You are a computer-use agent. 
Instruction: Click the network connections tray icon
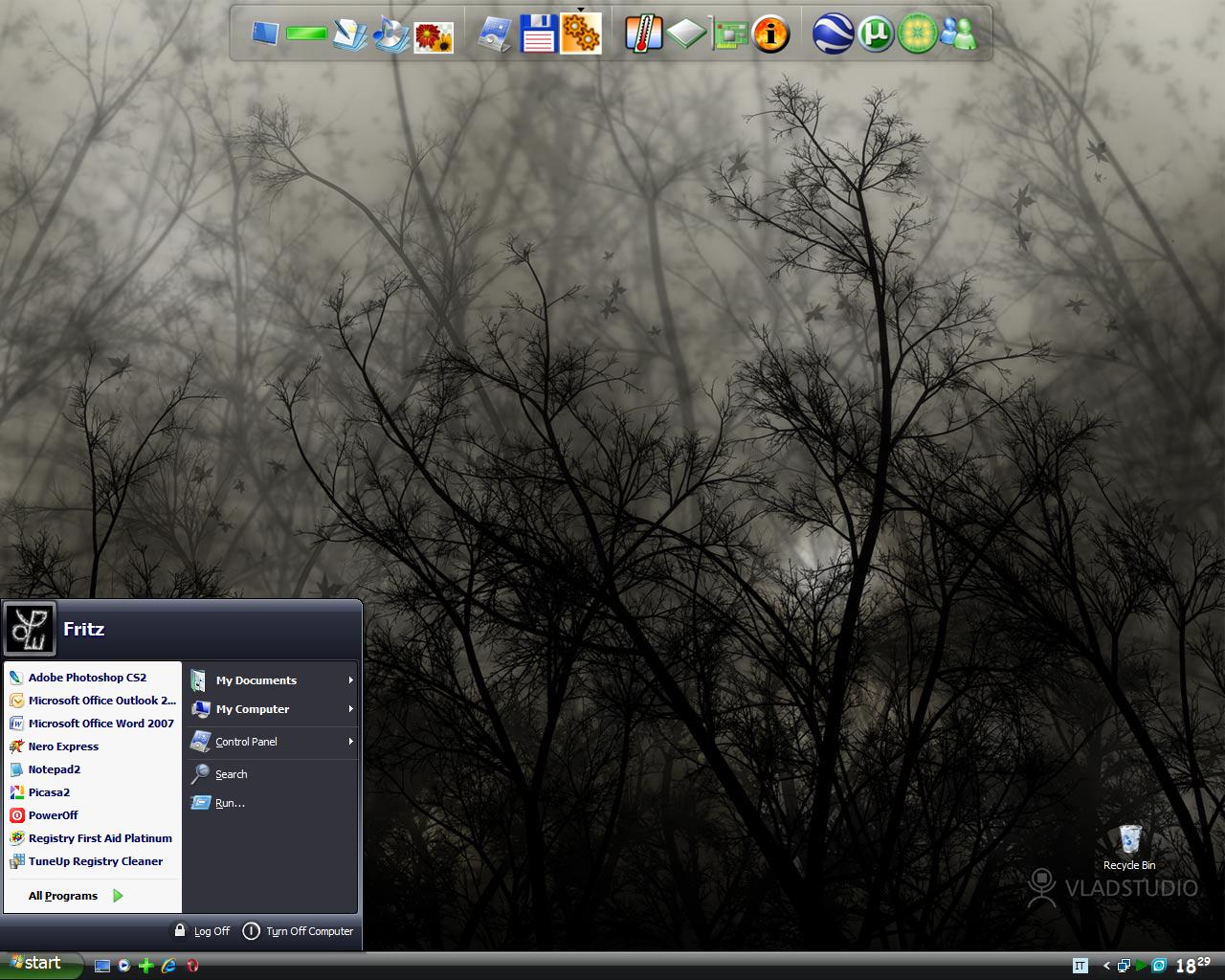[1125, 966]
